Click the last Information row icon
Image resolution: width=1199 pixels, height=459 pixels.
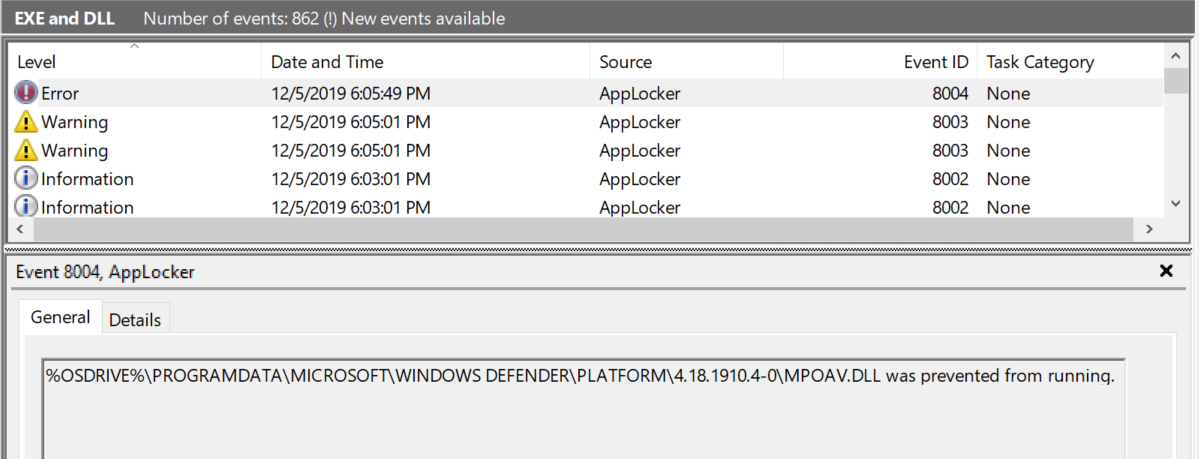26,207
